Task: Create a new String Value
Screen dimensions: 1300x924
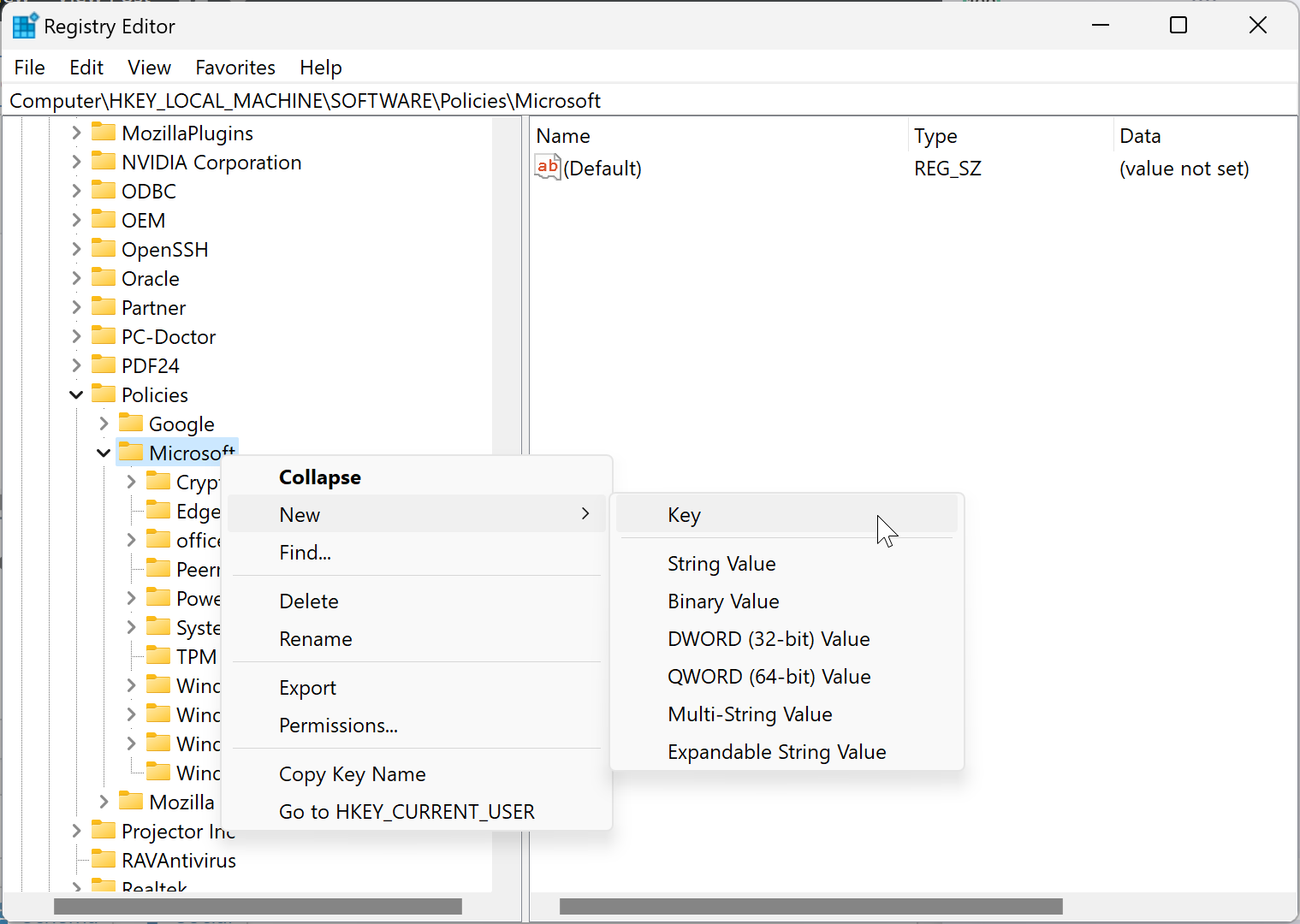Action: point(787,563)
